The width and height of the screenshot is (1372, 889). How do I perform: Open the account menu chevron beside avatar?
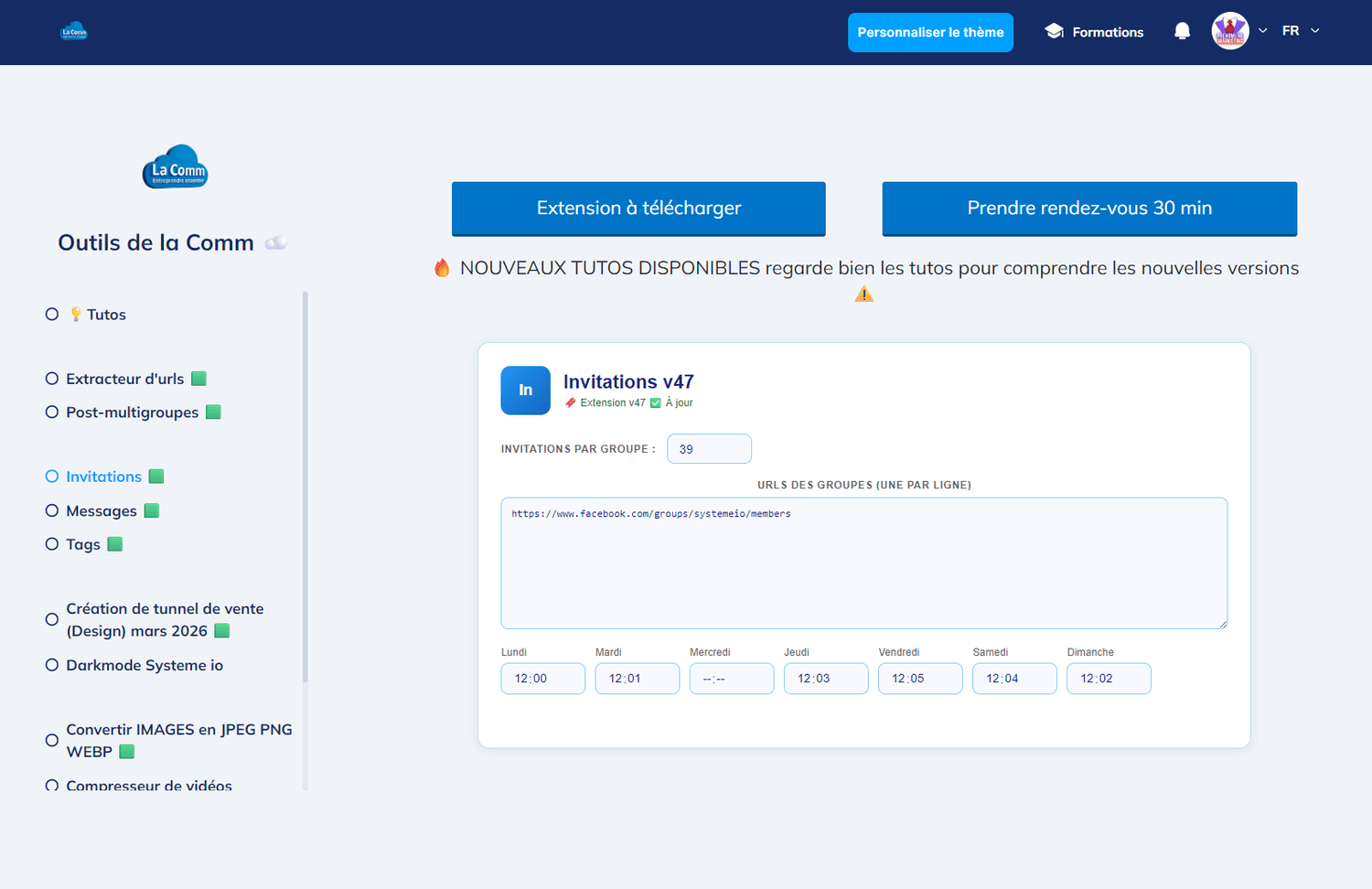(x=1263, y=31)
